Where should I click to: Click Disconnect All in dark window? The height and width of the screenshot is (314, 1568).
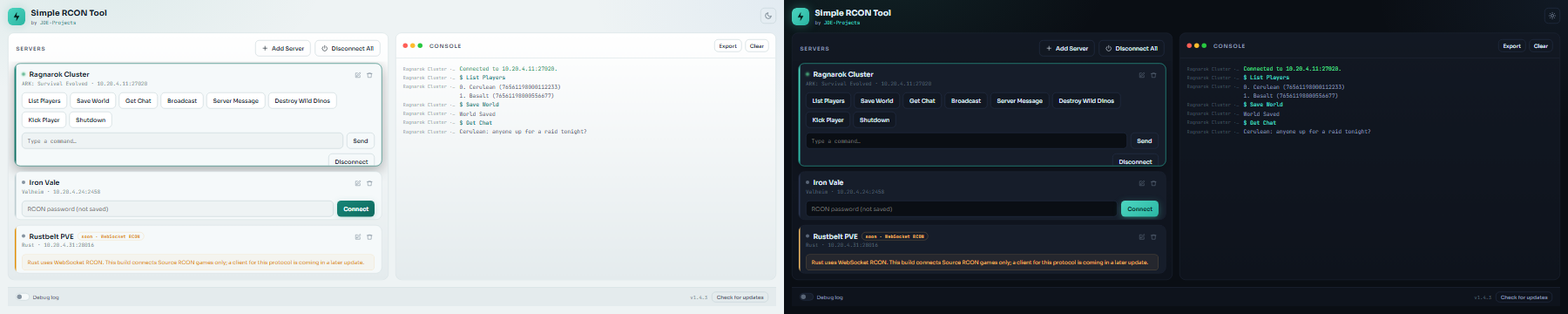1132,48
